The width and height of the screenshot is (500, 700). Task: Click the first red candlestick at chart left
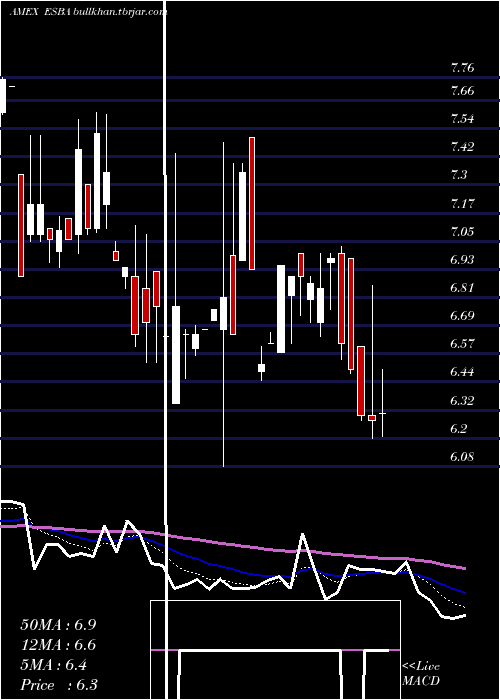(x=21, y=225)
